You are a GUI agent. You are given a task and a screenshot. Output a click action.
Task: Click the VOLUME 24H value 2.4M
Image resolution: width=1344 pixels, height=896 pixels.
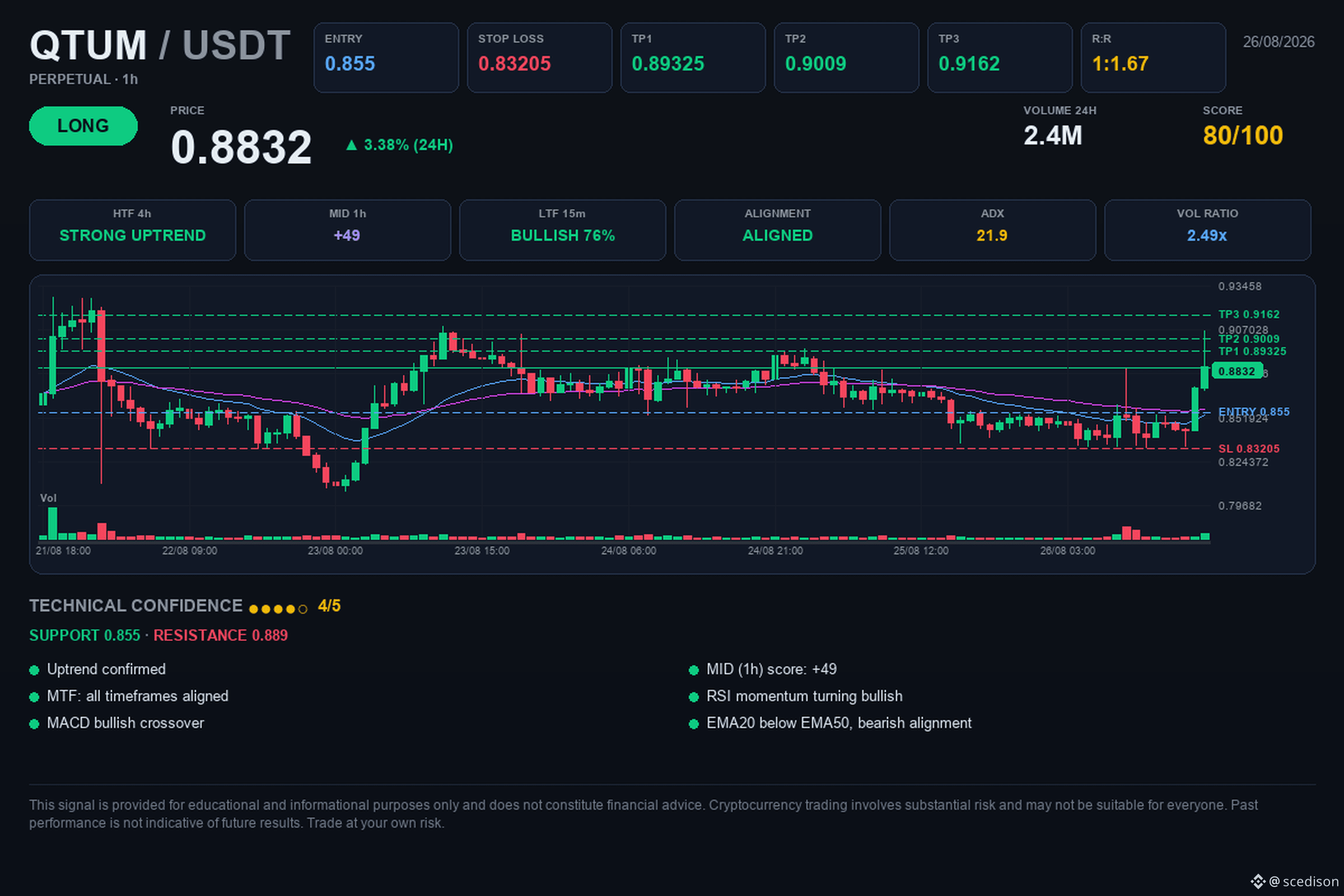[x=1053, y=136]
